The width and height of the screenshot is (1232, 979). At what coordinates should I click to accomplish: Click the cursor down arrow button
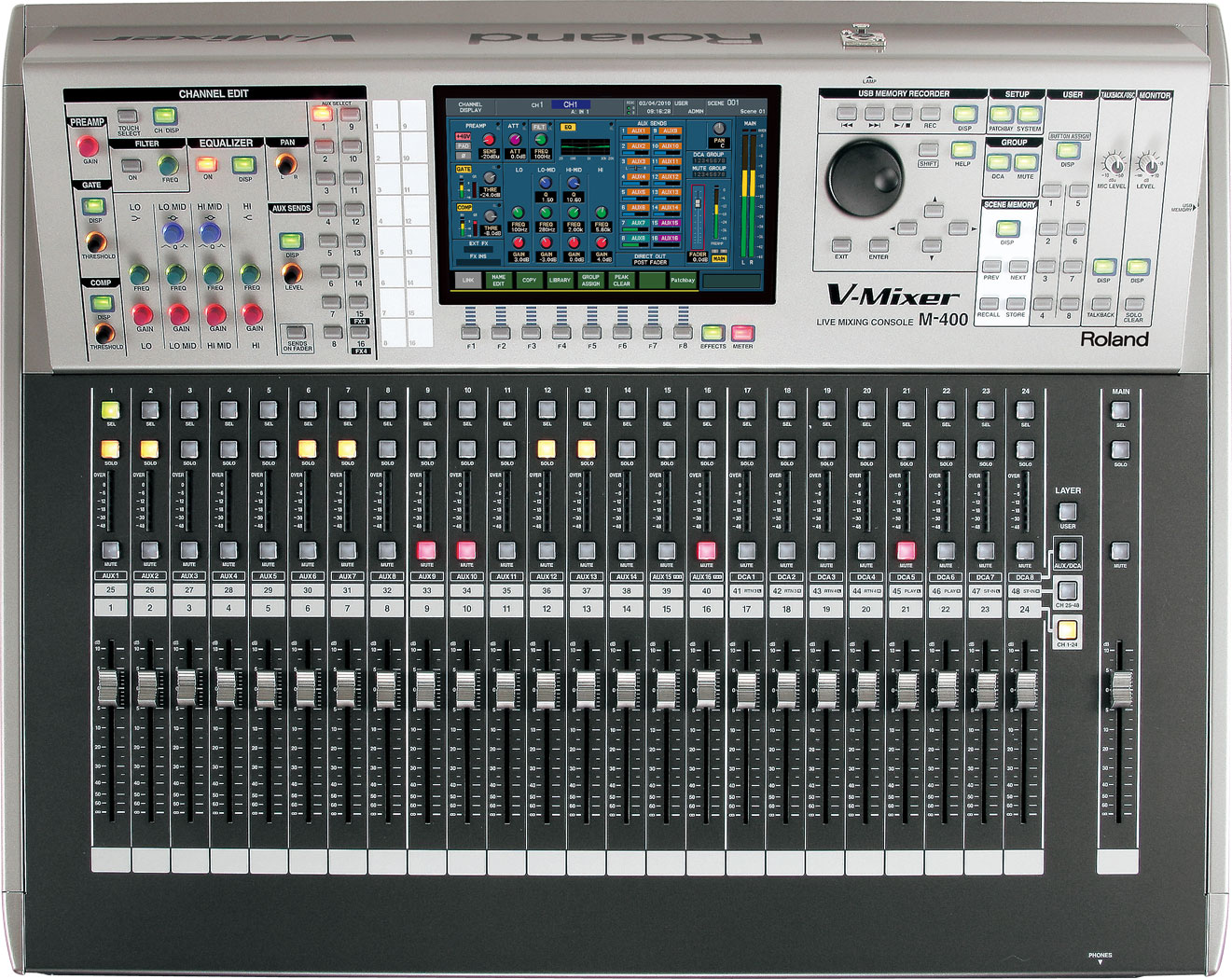[932, 245]
